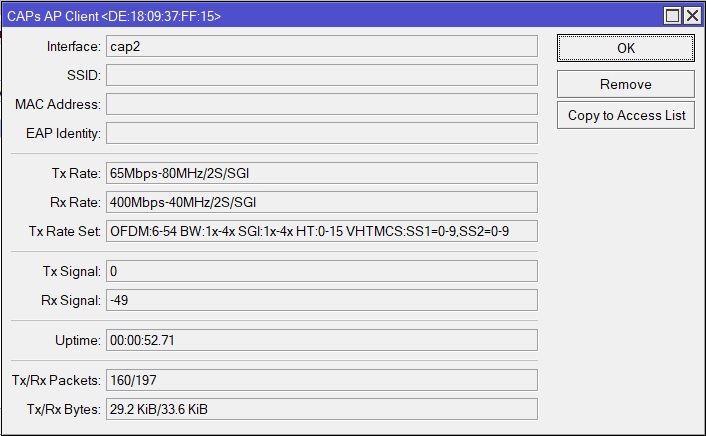This screenshot has width=706, height=436.
Task: Select the Rx Rate value 400Mbps-40MHz/2S/SGI
Action: (x=321, y=202)
